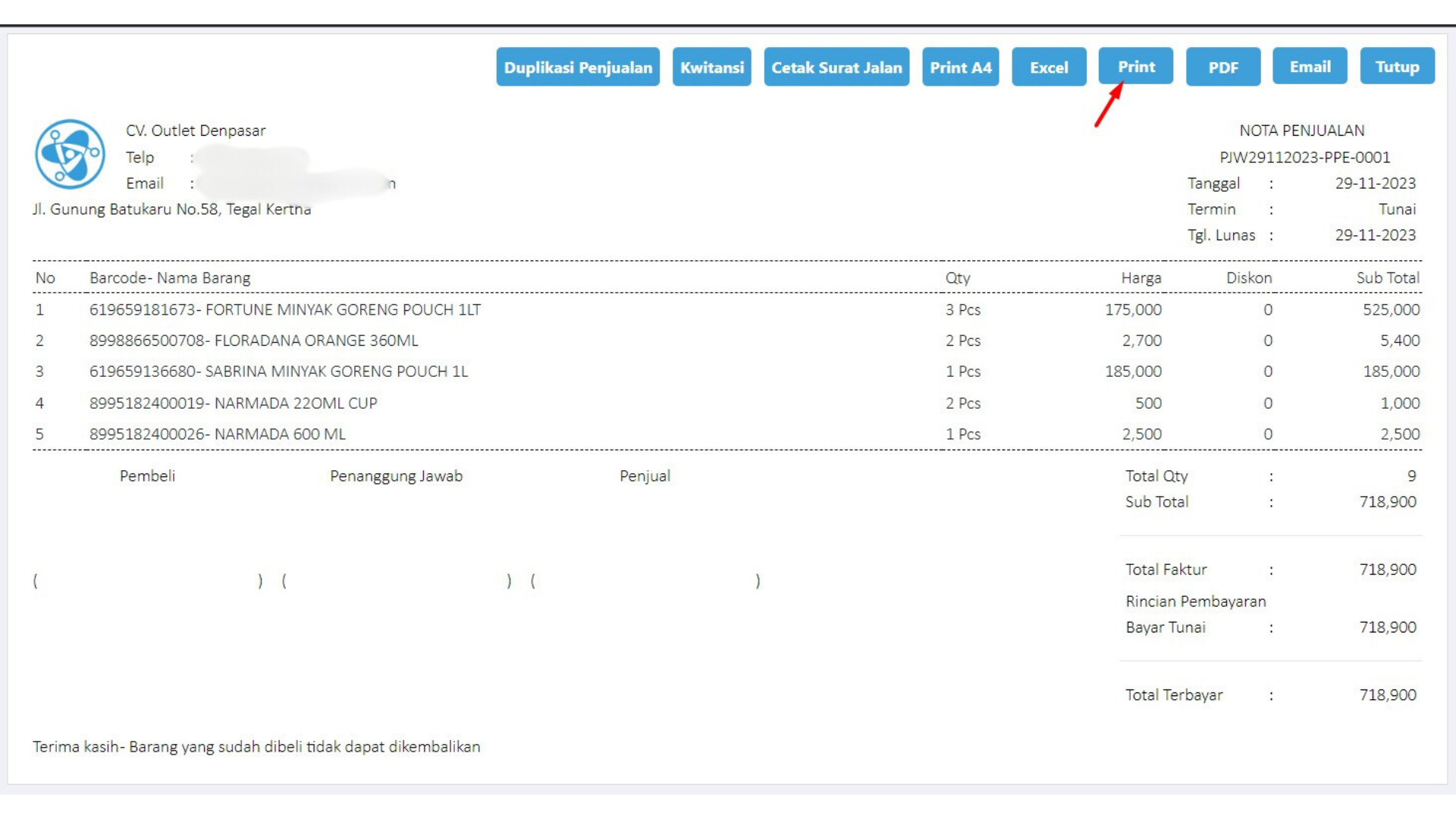Viewport: 1456px width, 819px height.
Task: Click Barcode- Nama Barang column header
Action: tap(170, 278)
